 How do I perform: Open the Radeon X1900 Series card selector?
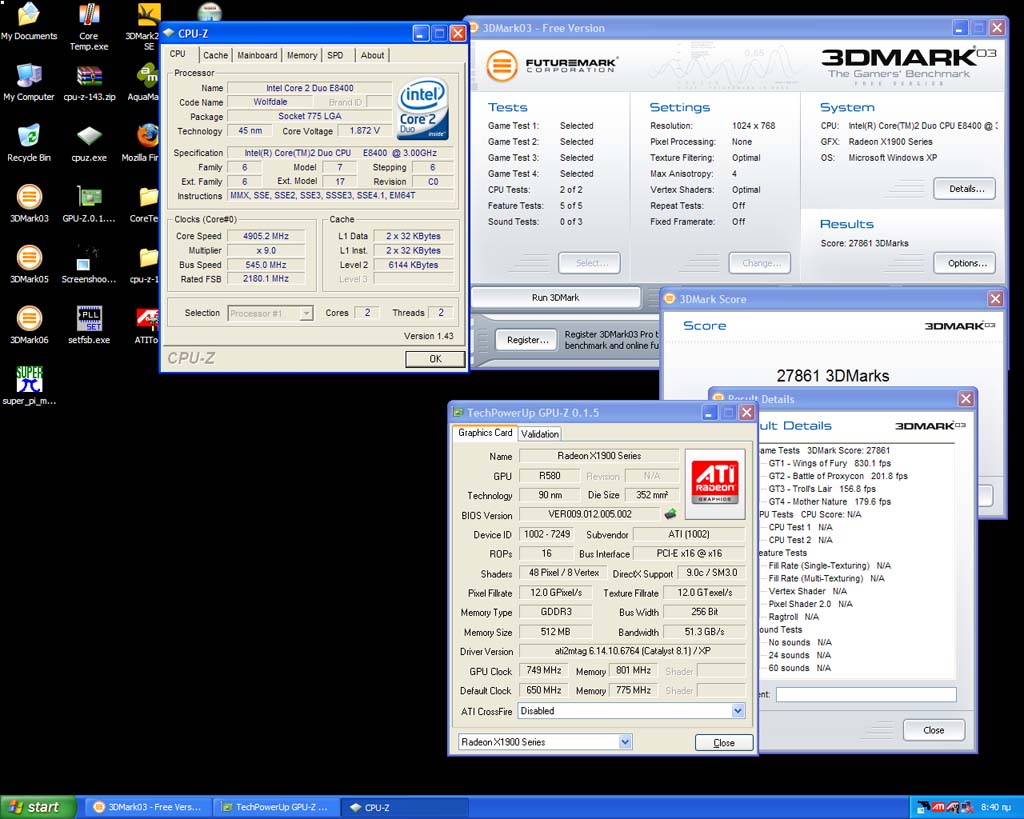pos(545,742)
